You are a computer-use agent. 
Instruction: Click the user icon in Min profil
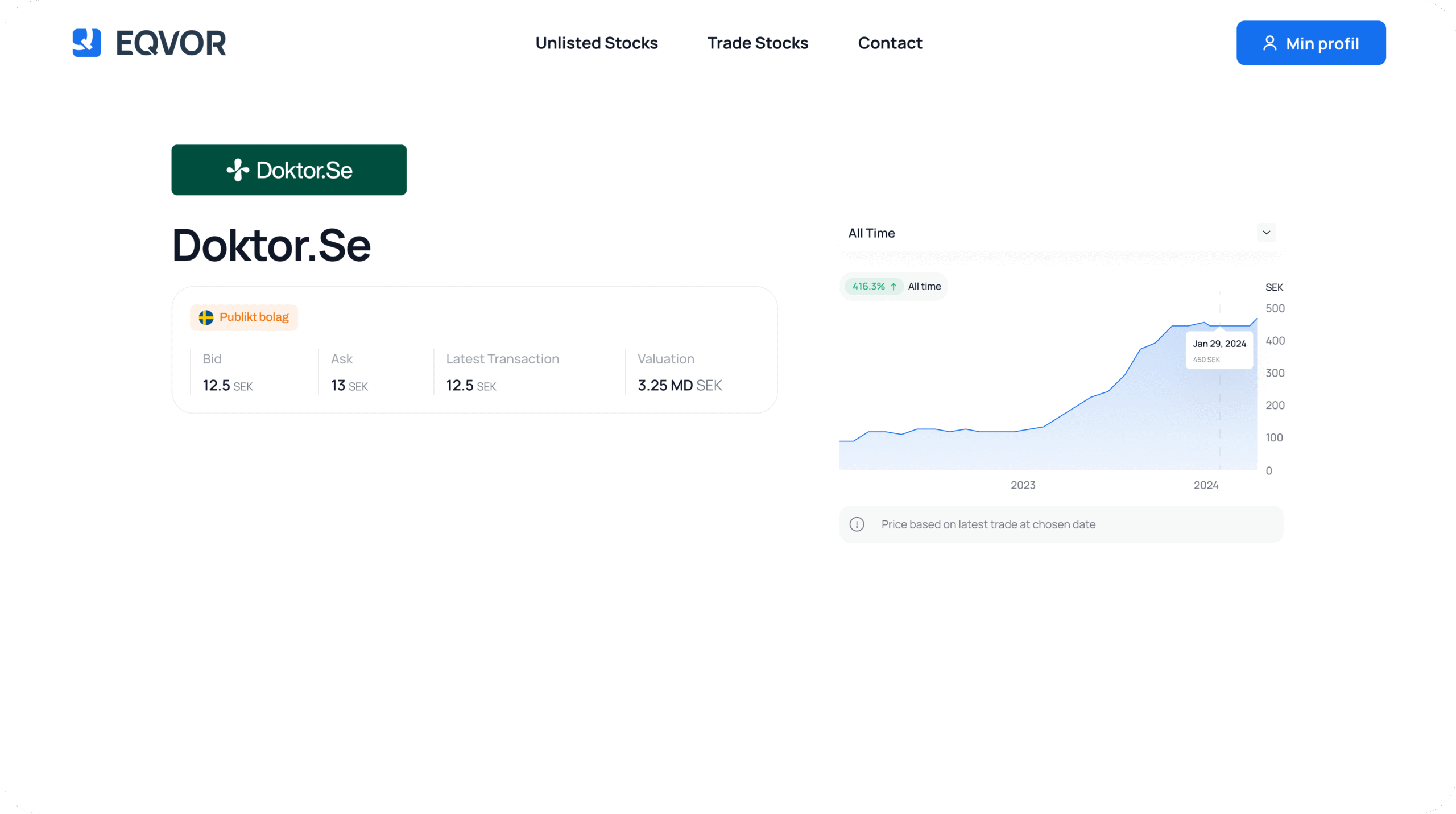click(x=1270, y=43)
